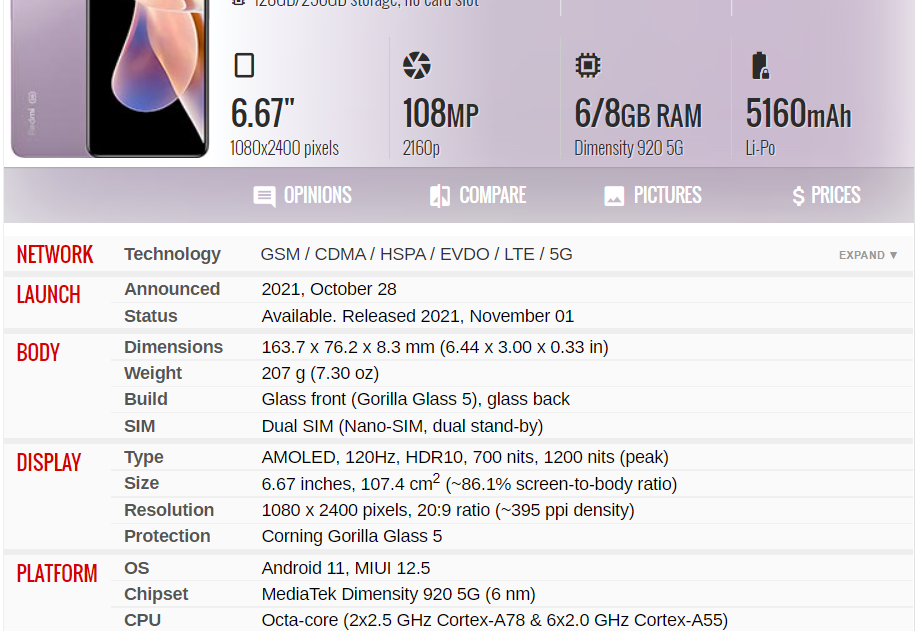Click the Protection spec label
Viewport: 915px width, 631px height.
(x=167, y=536)
